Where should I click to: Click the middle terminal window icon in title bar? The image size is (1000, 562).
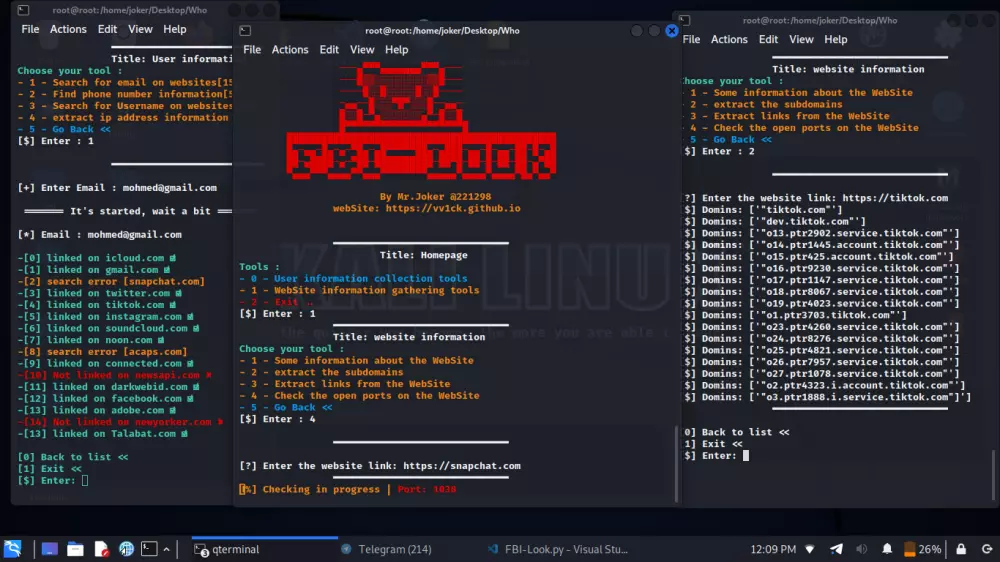245,31
